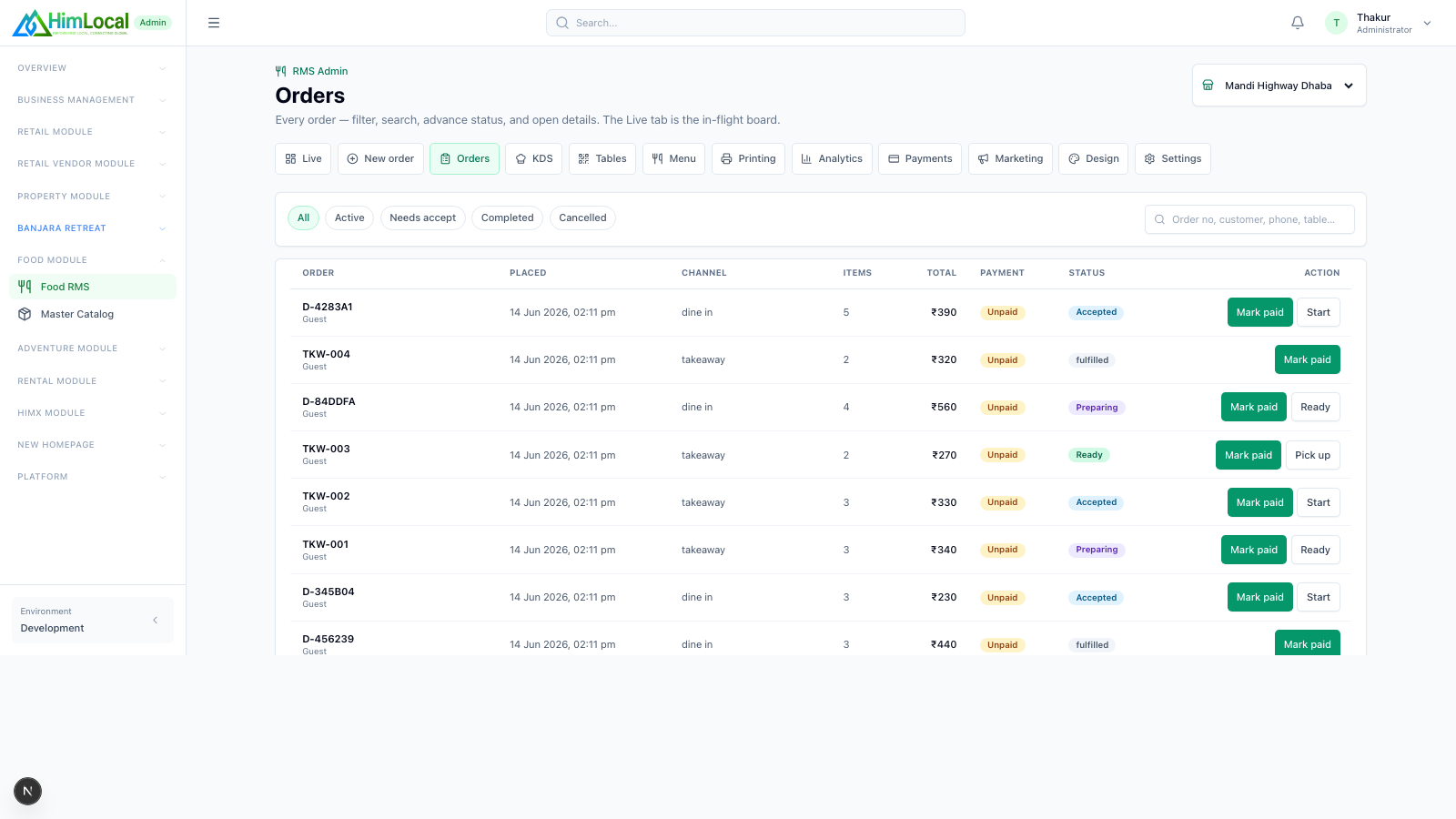
Task: Click Pick up for order TKW-003
Action: coord(1312,455)
